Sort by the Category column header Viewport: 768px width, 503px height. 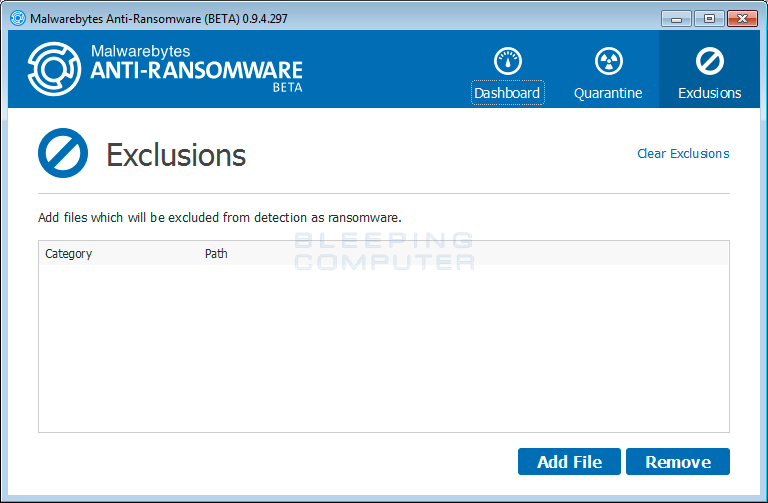point(69,254)
